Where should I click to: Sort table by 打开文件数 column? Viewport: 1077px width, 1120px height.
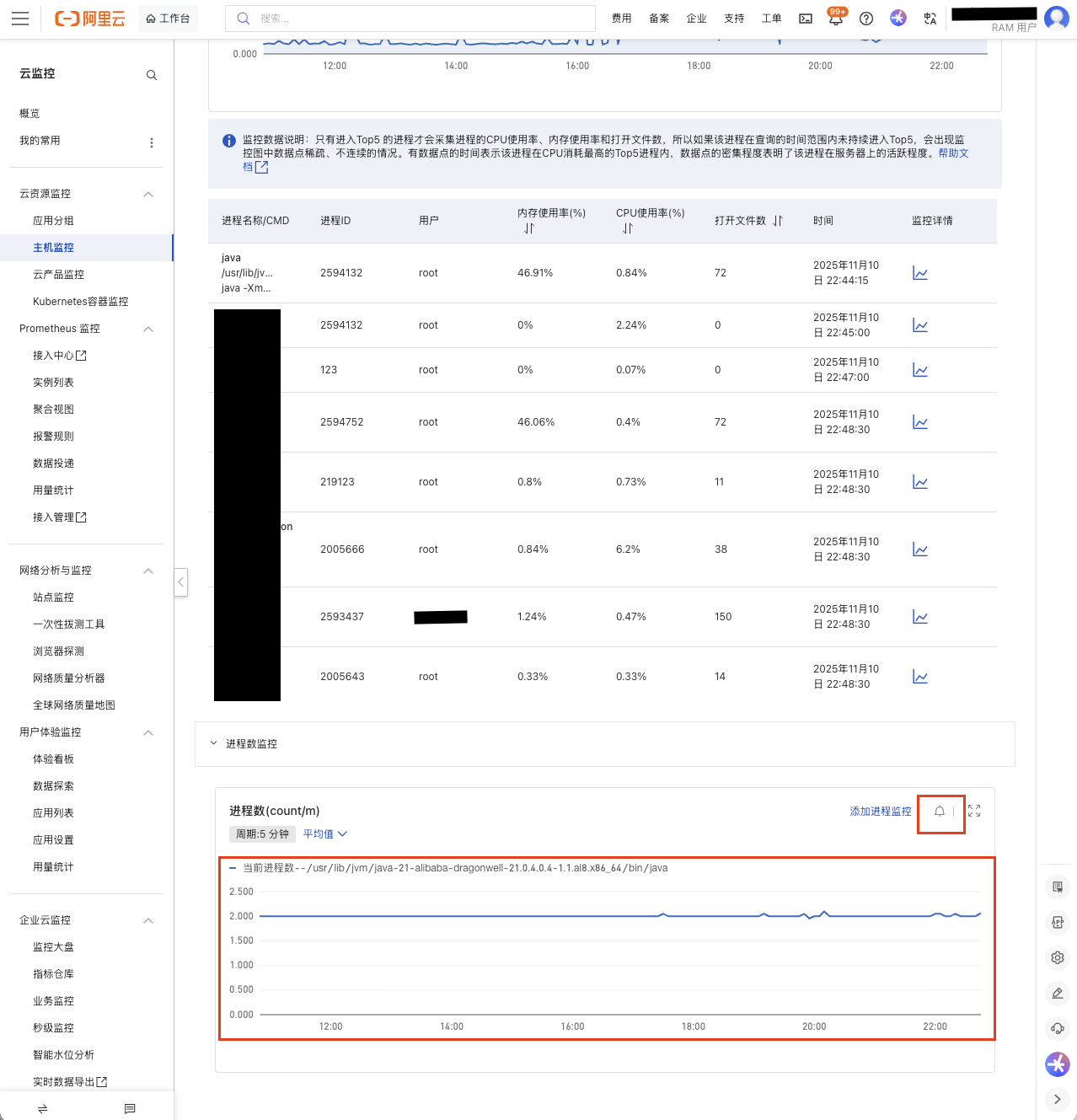click(778, 221)
